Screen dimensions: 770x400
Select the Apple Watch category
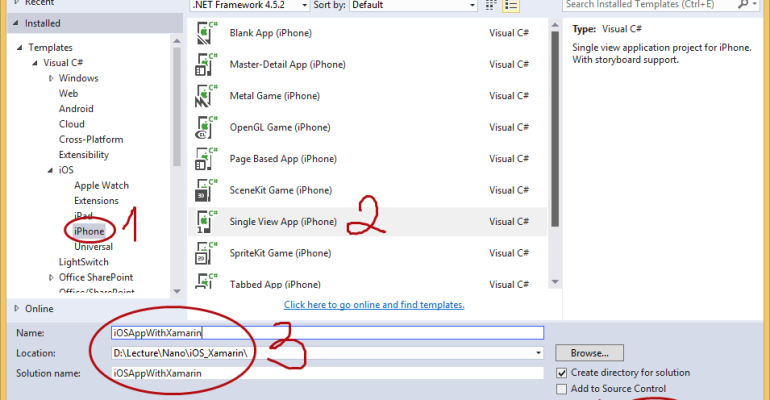101,186
